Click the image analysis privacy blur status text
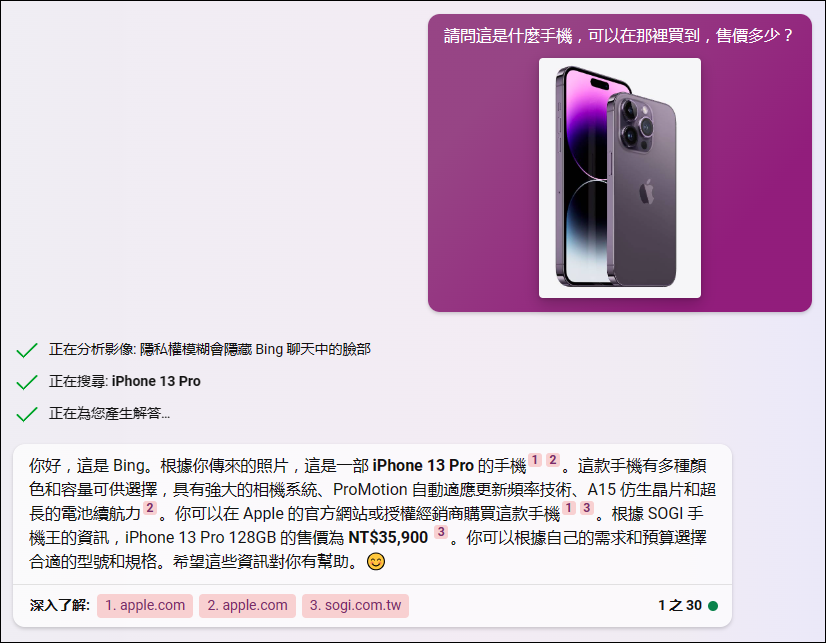The height and width of the screenshot is (643, 826). point(210,350)
